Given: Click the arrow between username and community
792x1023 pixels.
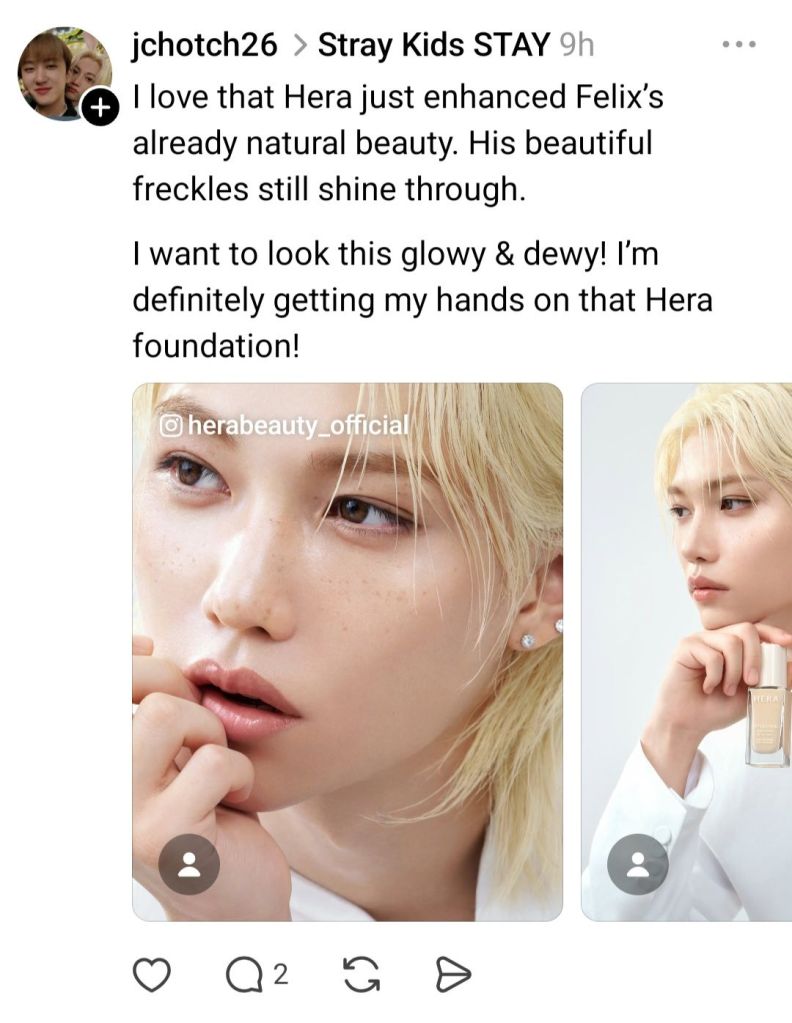Looking at the screenshot, I should click(298, 45).
